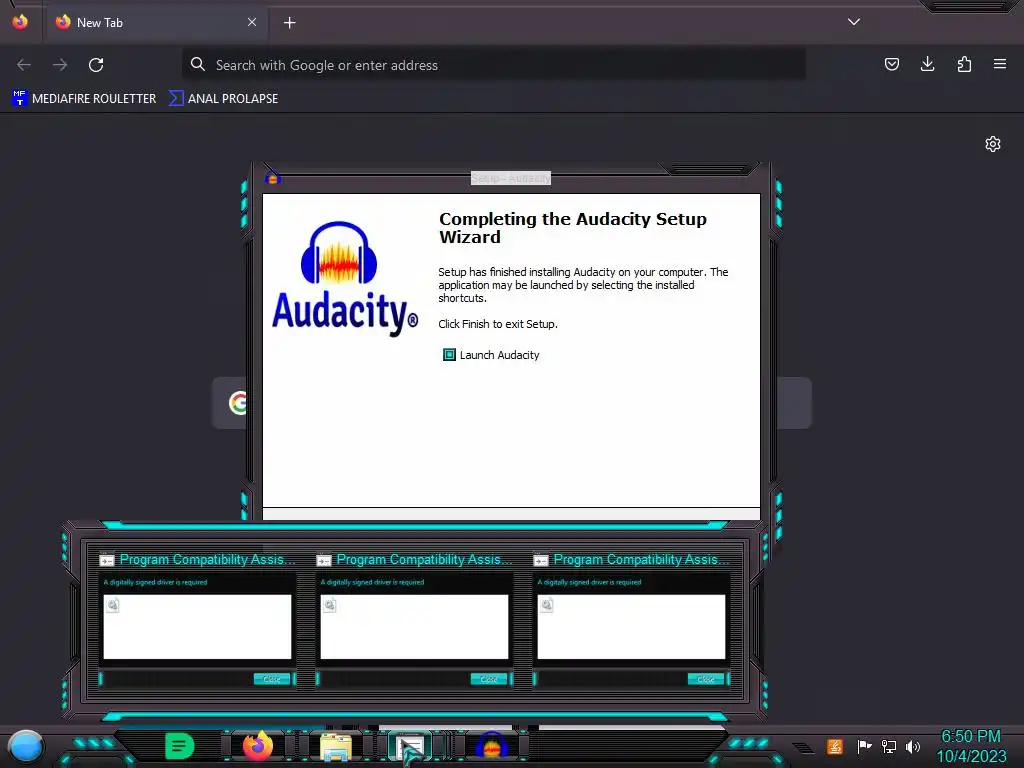
Task: Open Firefox Extensions menu
Action: coord(964,64)
